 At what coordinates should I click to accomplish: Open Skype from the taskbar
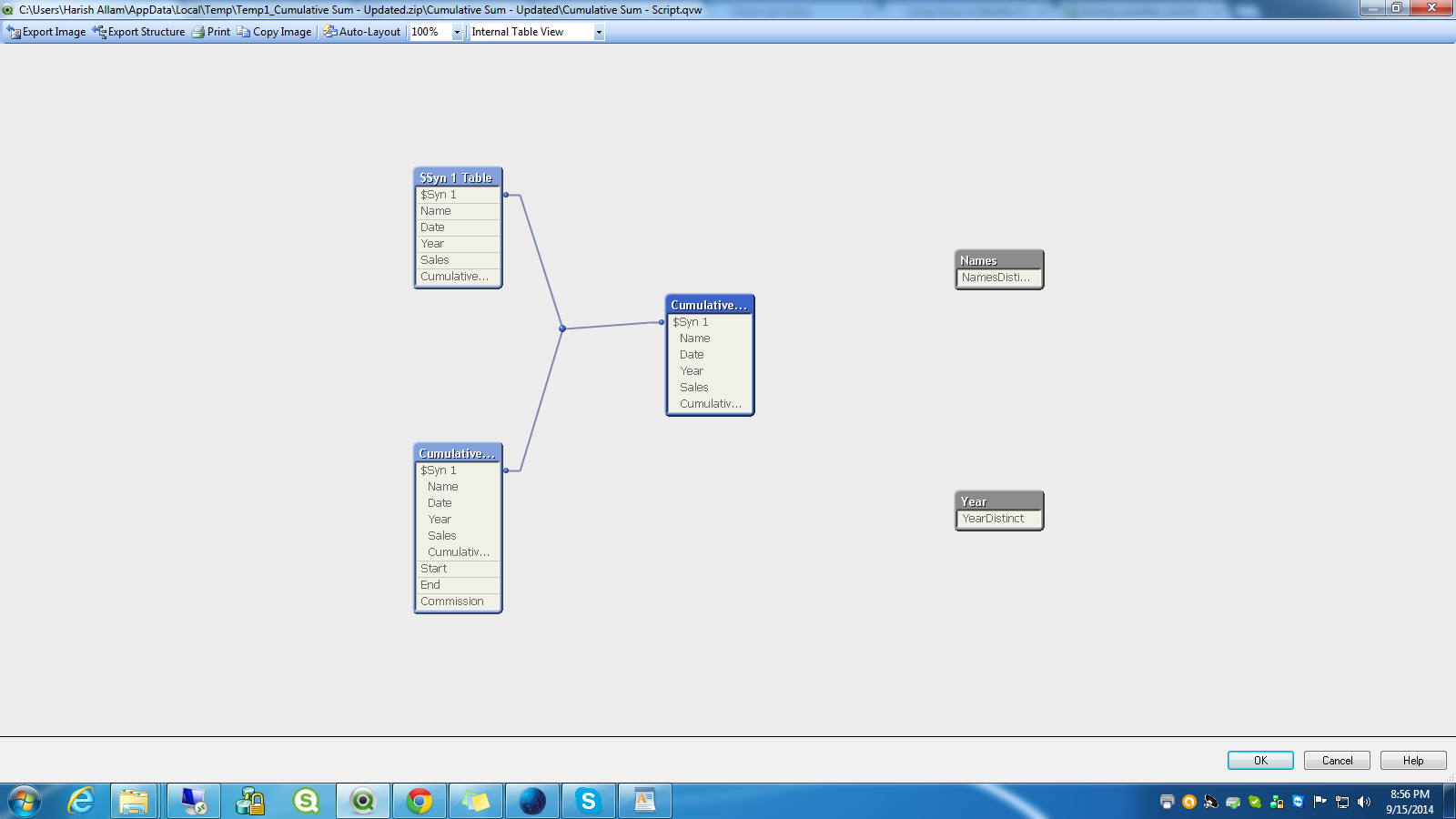click(589, 801)
